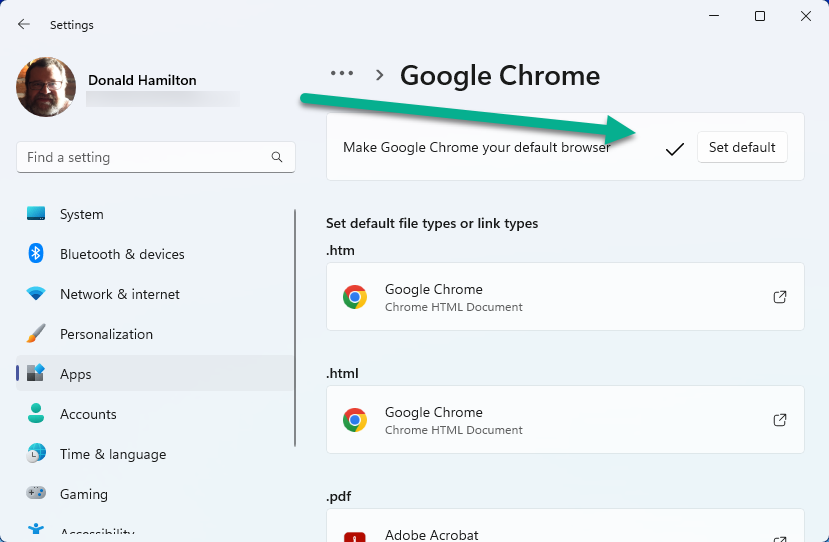Maximize the Settings window
This screenshot has width=829, height=542.
760,16
